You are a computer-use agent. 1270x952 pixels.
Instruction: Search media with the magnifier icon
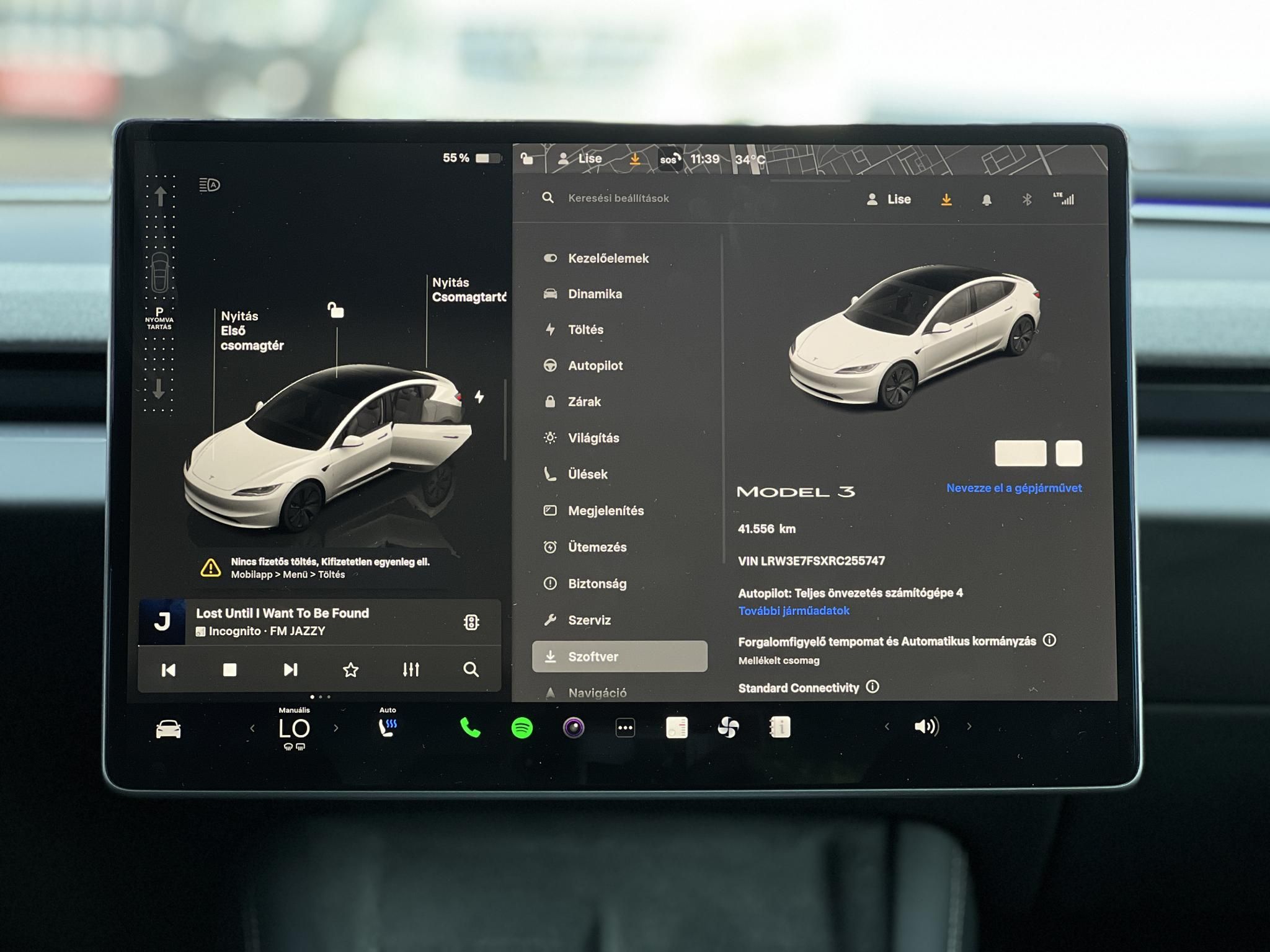(x=471, y=669)
